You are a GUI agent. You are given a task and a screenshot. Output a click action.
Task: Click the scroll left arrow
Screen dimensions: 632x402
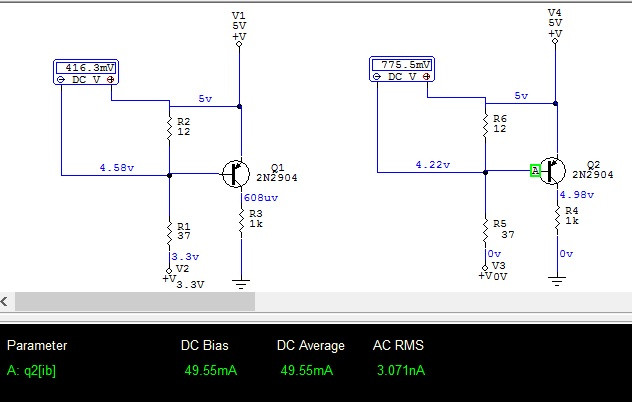coord(4,301)
